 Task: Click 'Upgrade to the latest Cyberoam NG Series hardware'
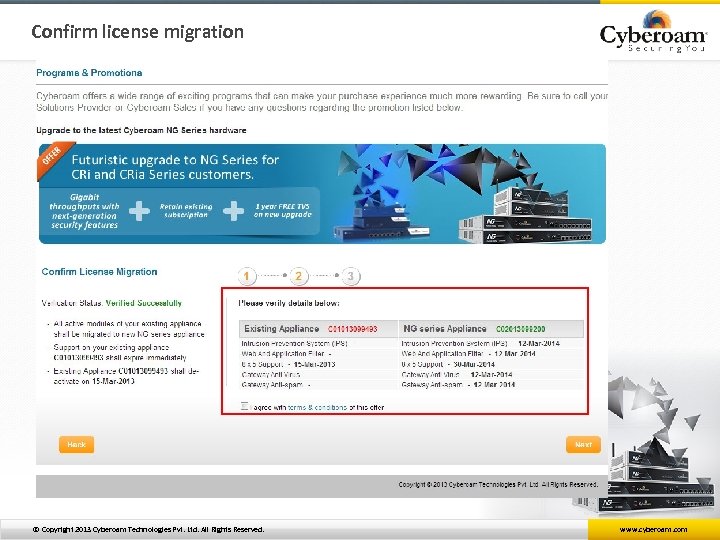141,130
